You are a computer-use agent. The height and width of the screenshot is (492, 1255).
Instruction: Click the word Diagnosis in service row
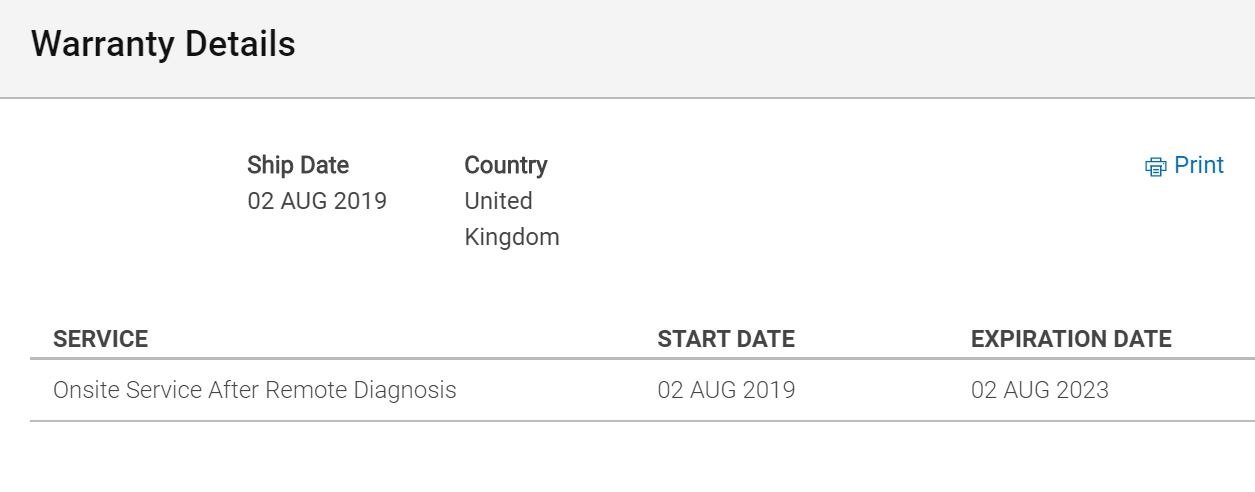coord(405,390)
